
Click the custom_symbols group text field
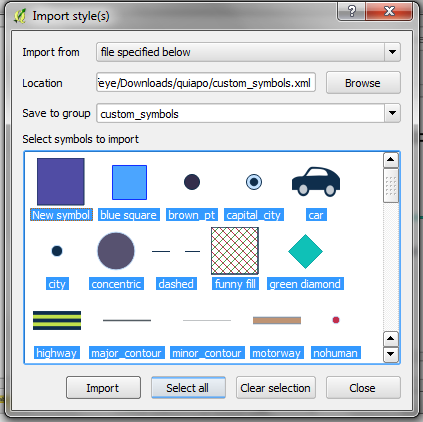240,114
